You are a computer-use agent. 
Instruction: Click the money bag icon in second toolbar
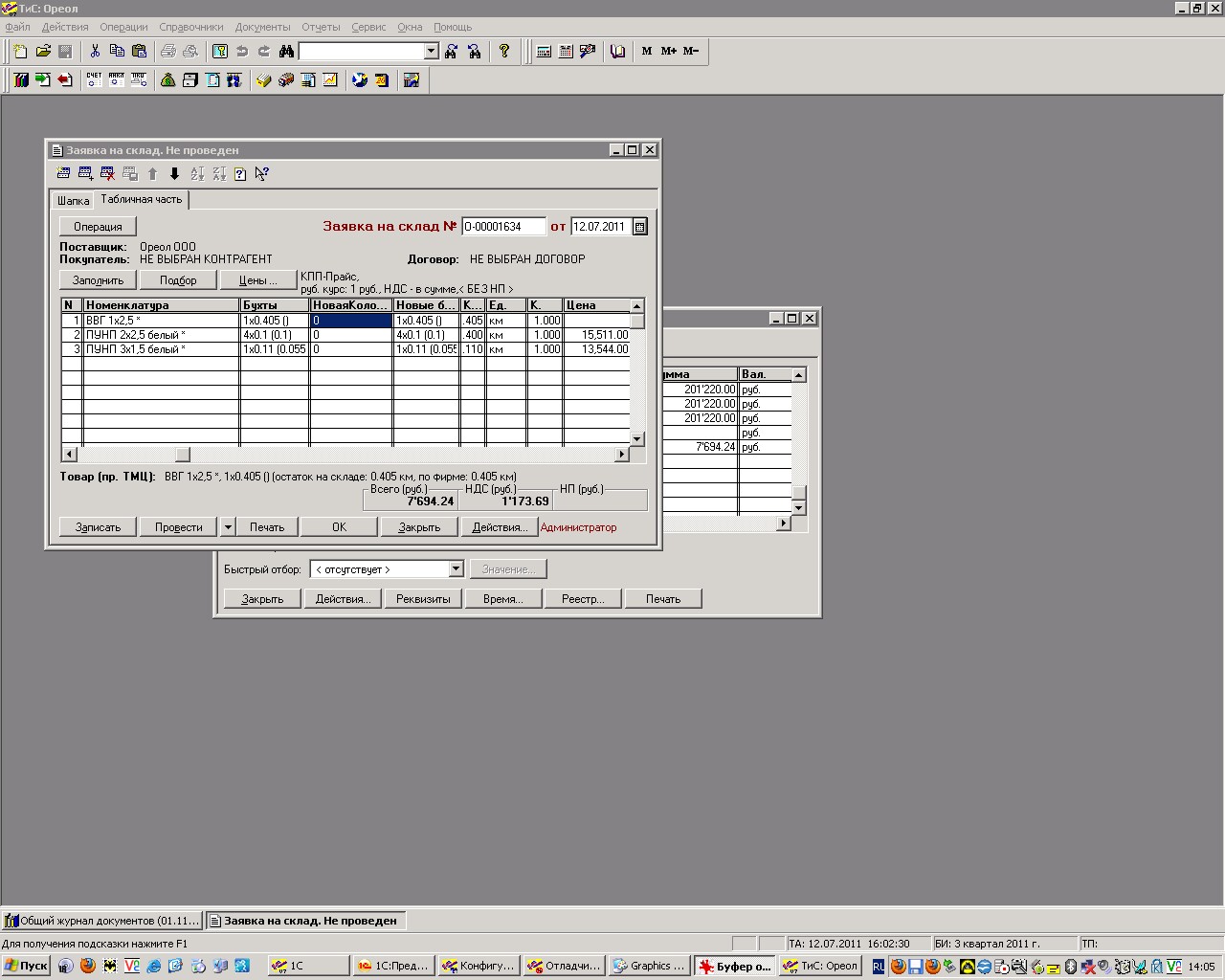pyautogui.click(x=168, y=80)
